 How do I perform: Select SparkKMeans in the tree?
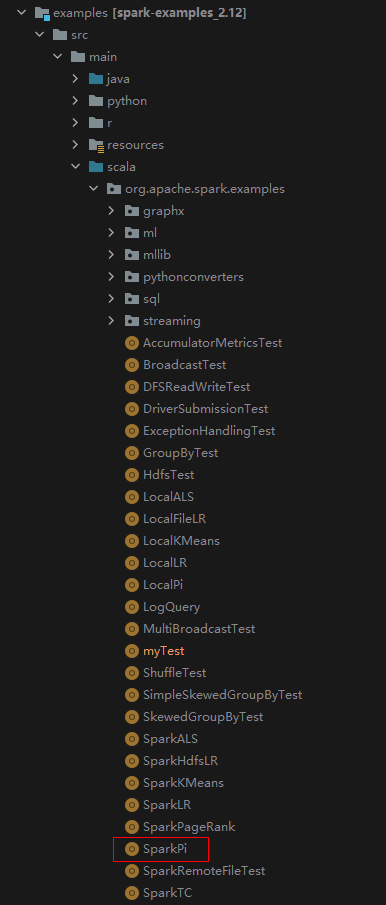pyautogui.click(x=183, y=783)
